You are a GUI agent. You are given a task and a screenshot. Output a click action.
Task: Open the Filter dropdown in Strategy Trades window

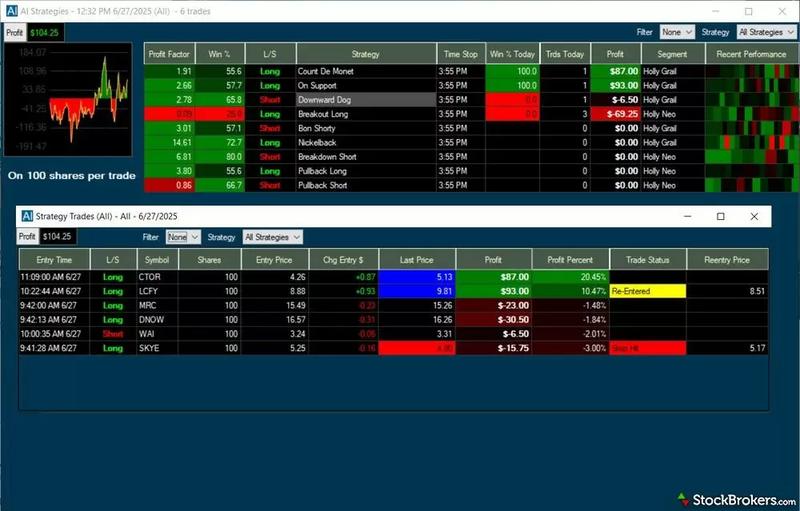(x=177, y=237)
